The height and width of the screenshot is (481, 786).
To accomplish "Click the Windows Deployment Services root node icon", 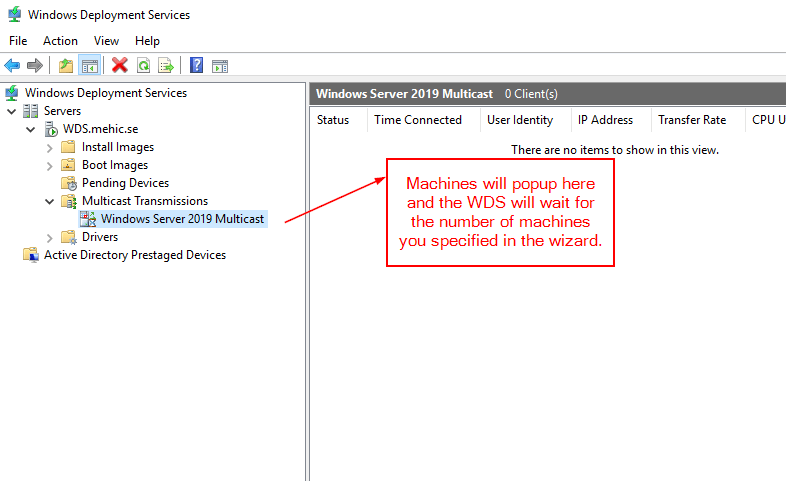I will (12, 93).
